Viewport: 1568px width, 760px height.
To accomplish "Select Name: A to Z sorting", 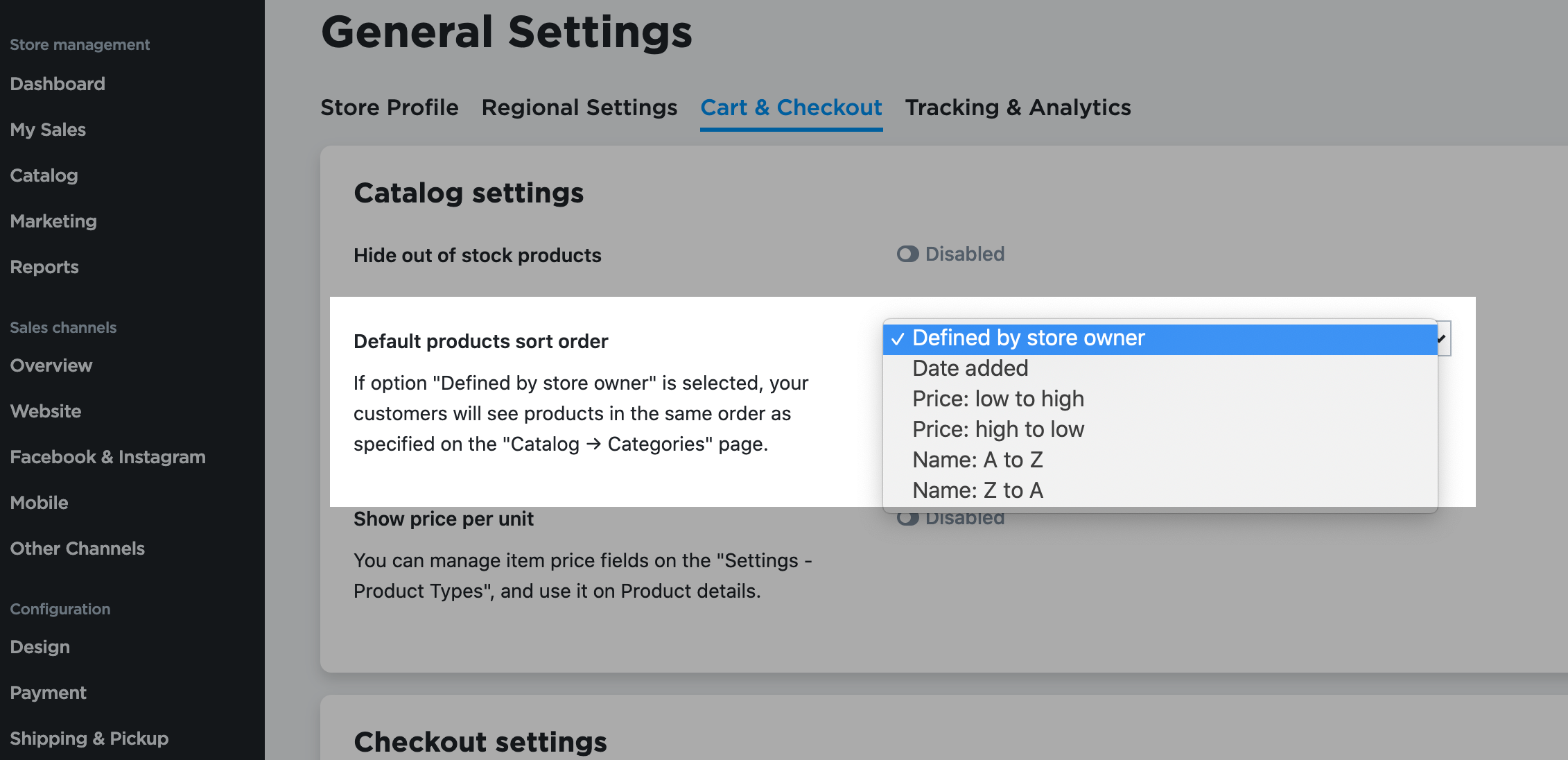I will click(978, 459).
